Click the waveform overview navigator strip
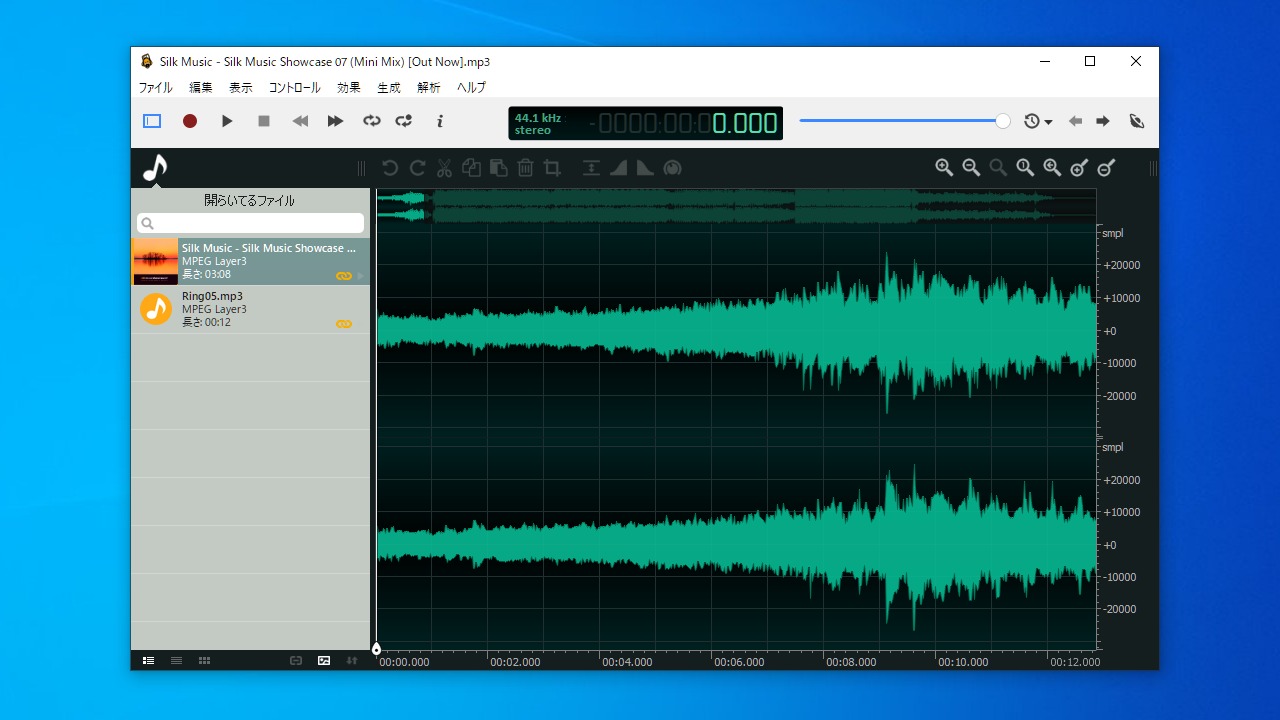The width and height of the screenshot is (1280, 720). 736,206
